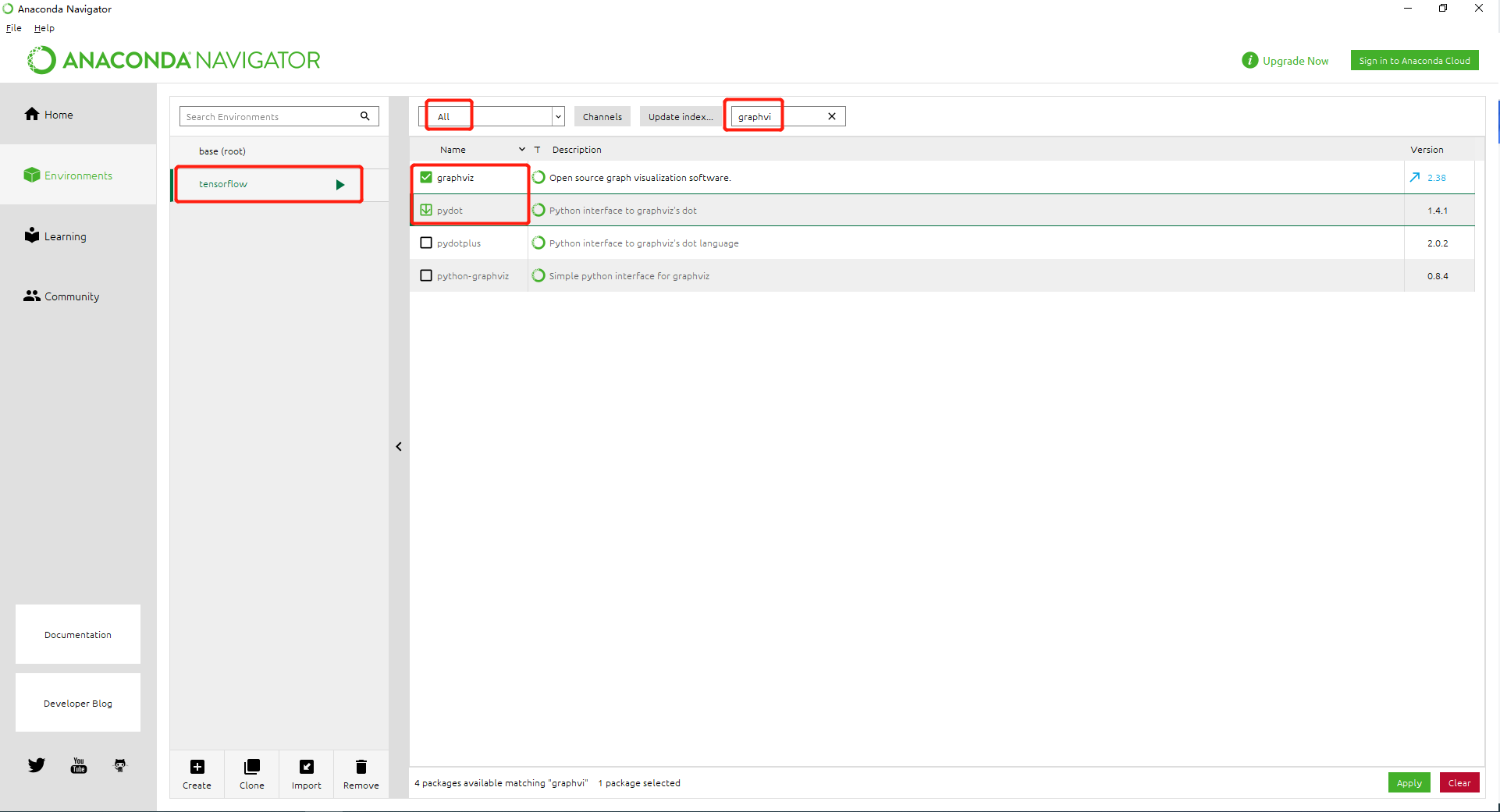Click the Description column header
Screen dimensions: 1500x812
577,150
